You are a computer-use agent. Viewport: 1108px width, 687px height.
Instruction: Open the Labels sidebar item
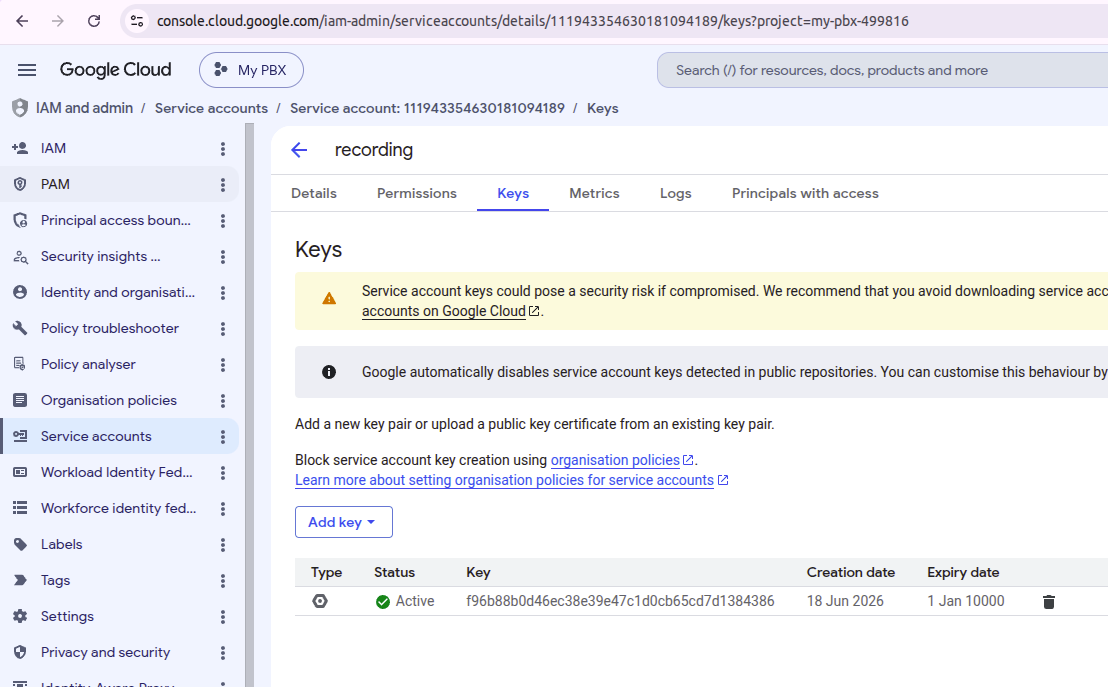tap(61, 544)
